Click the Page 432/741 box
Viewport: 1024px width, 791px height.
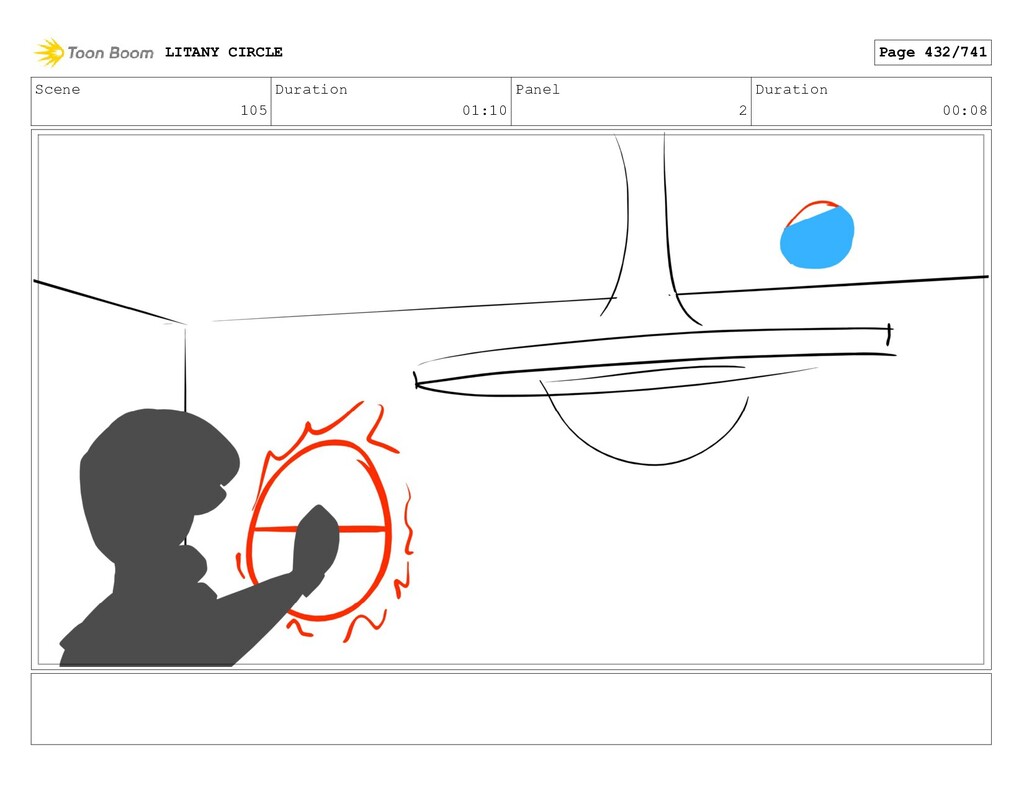(x=932, y=52)
